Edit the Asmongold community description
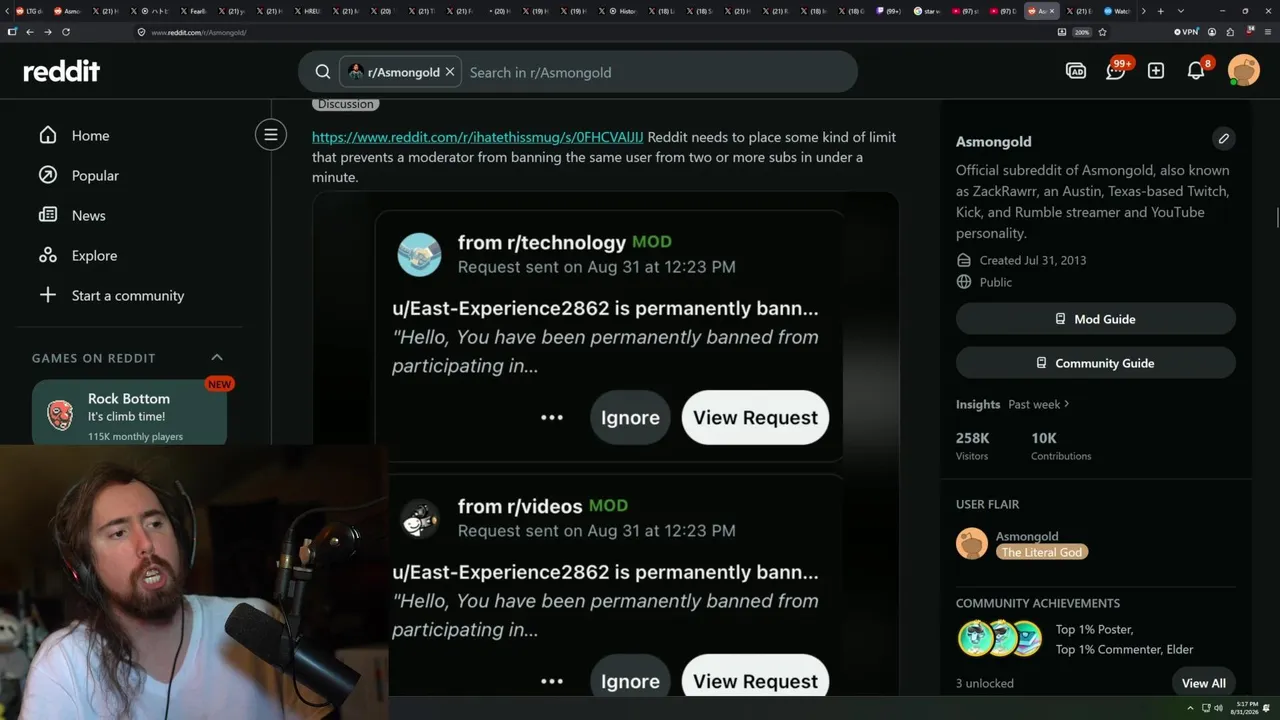 click(1223, 138)
